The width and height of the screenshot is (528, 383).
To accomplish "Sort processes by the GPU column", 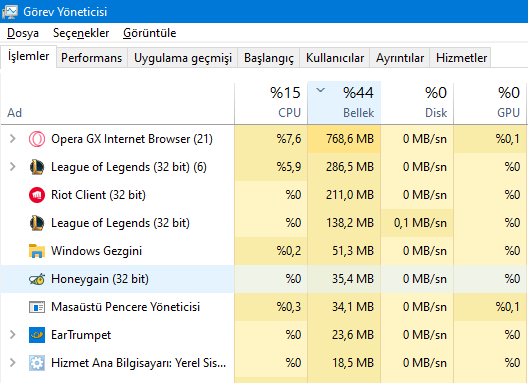I will point(490,103).
